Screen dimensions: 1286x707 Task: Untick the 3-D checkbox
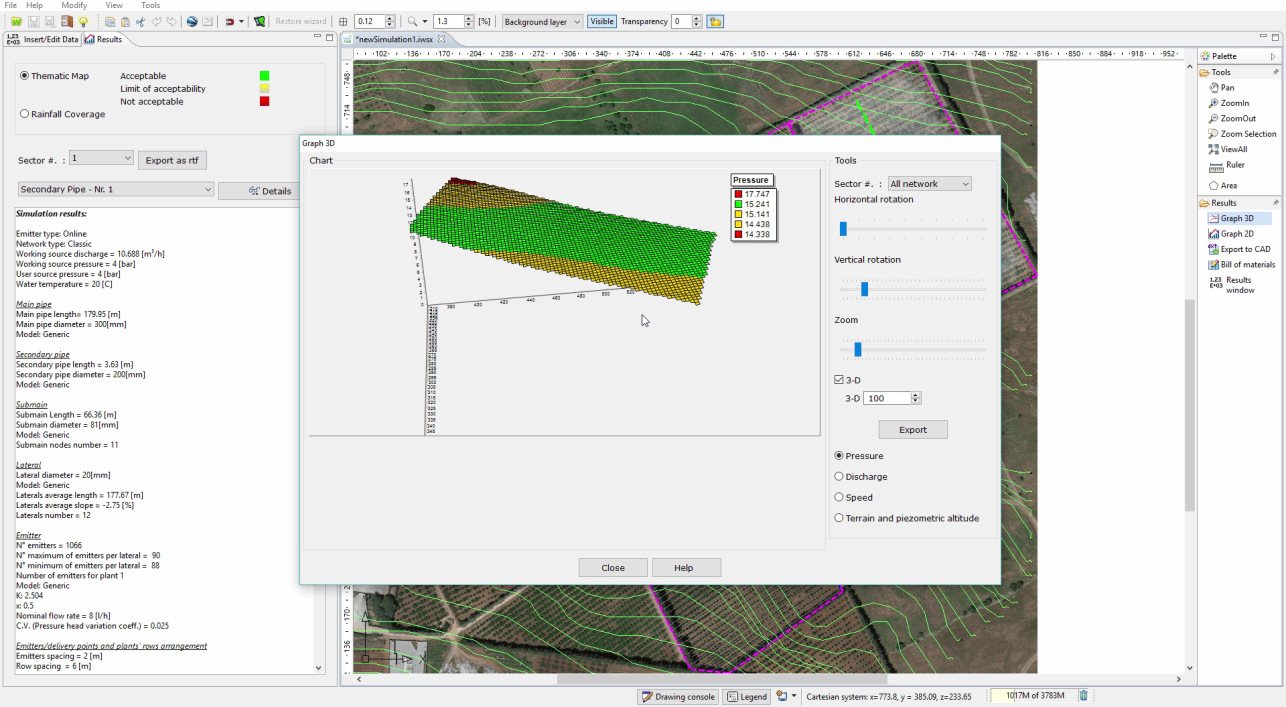[x=839, y=380]
